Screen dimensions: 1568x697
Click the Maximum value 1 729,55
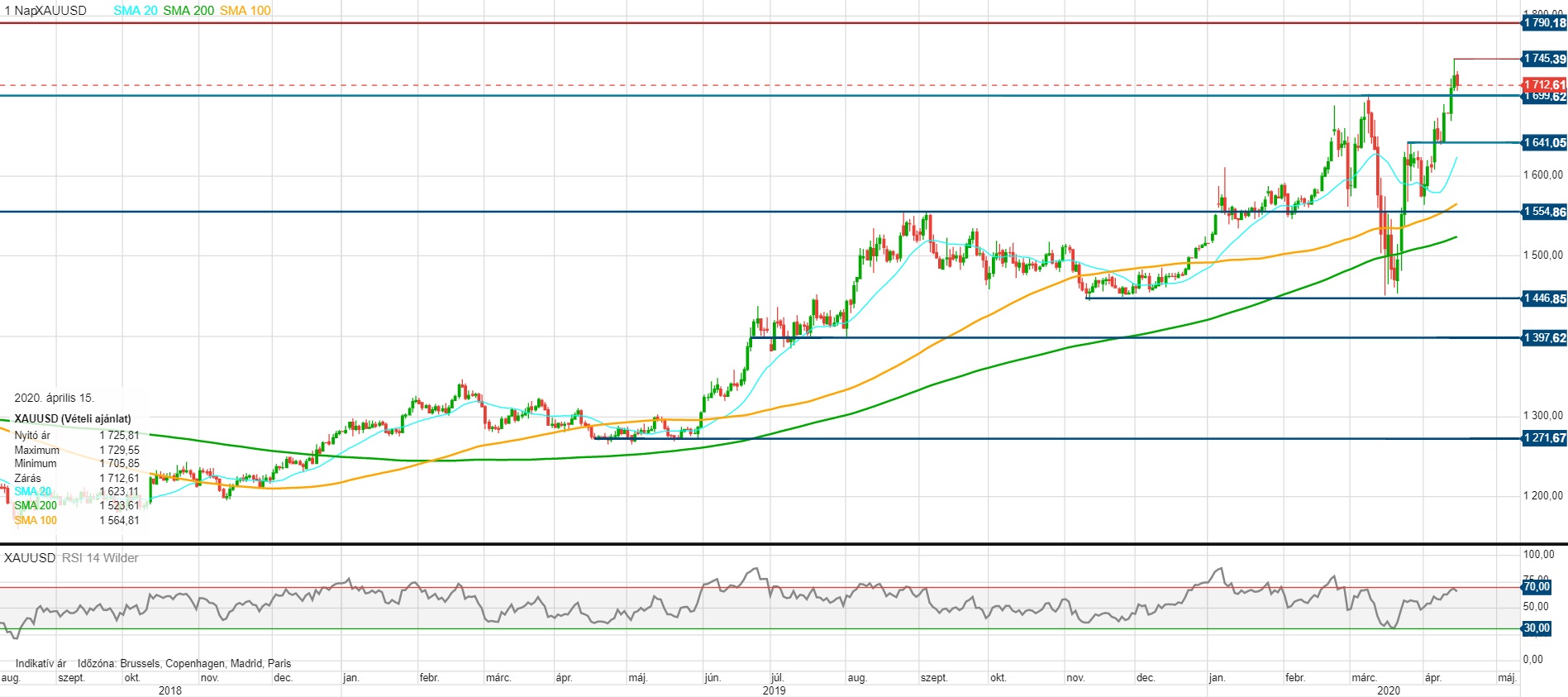[120, 450]
